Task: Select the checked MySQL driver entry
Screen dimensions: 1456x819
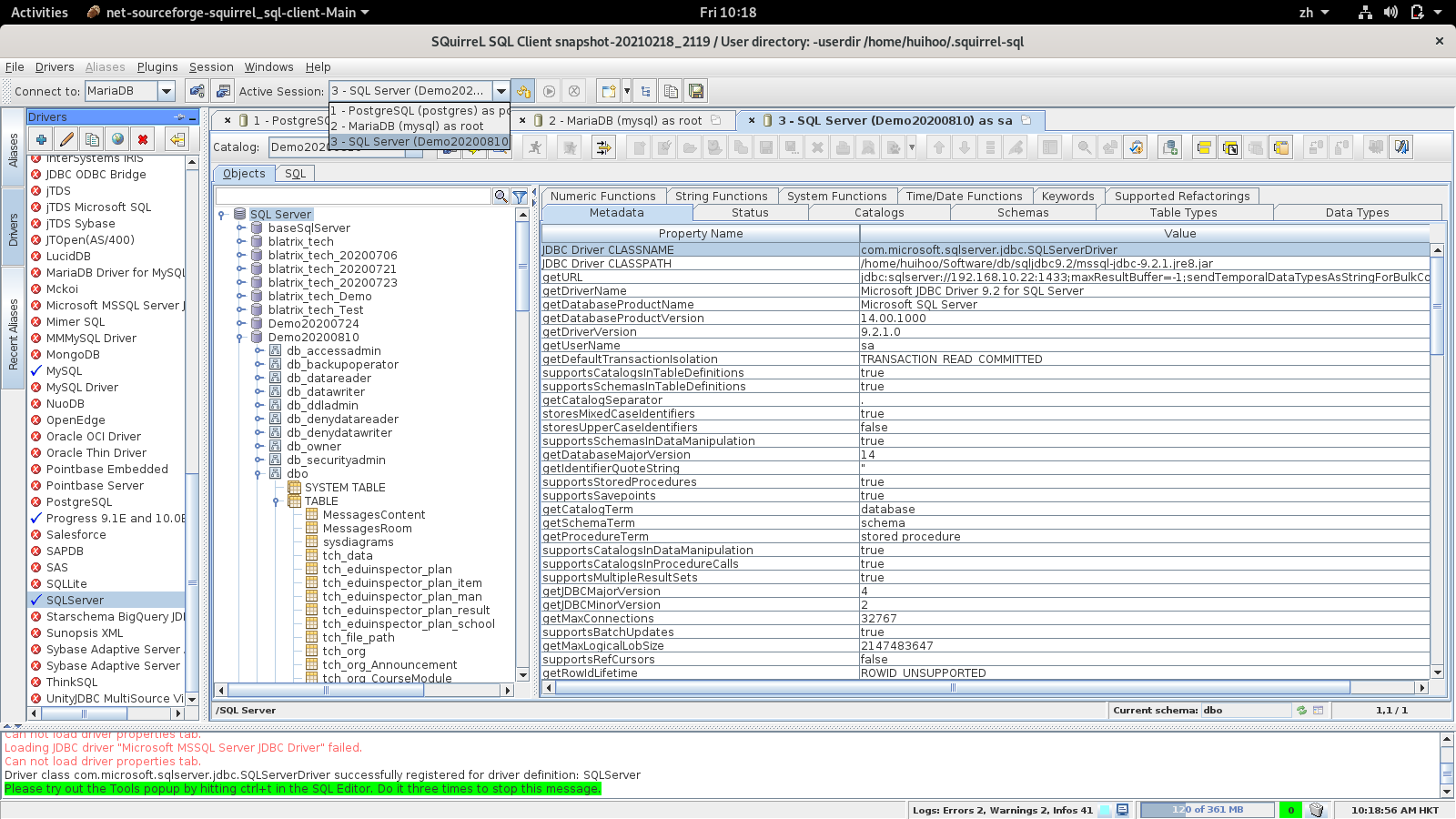Action: [64, 371]
